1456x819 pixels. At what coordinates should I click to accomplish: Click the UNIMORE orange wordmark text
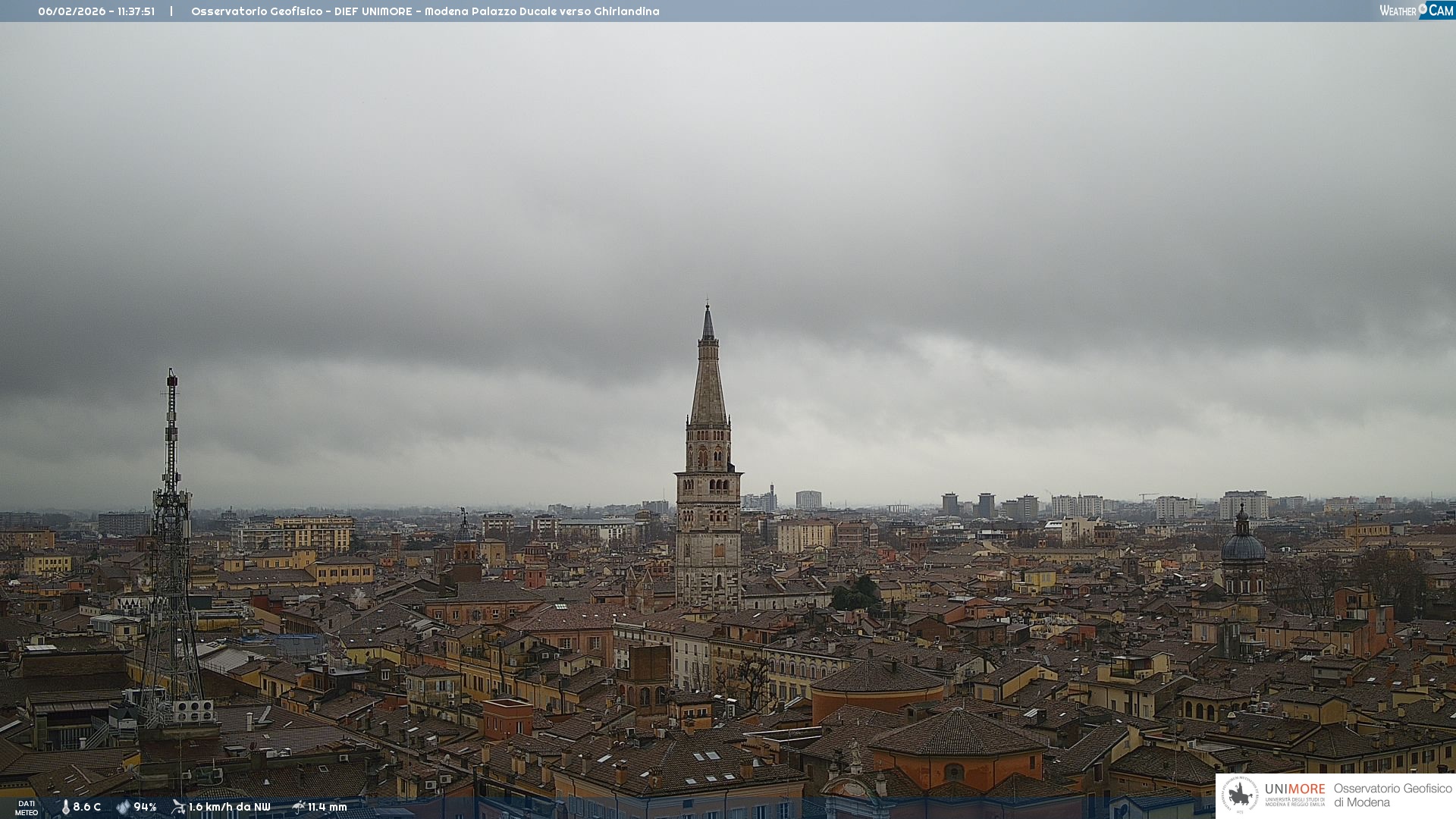[x=1294, y=789]
